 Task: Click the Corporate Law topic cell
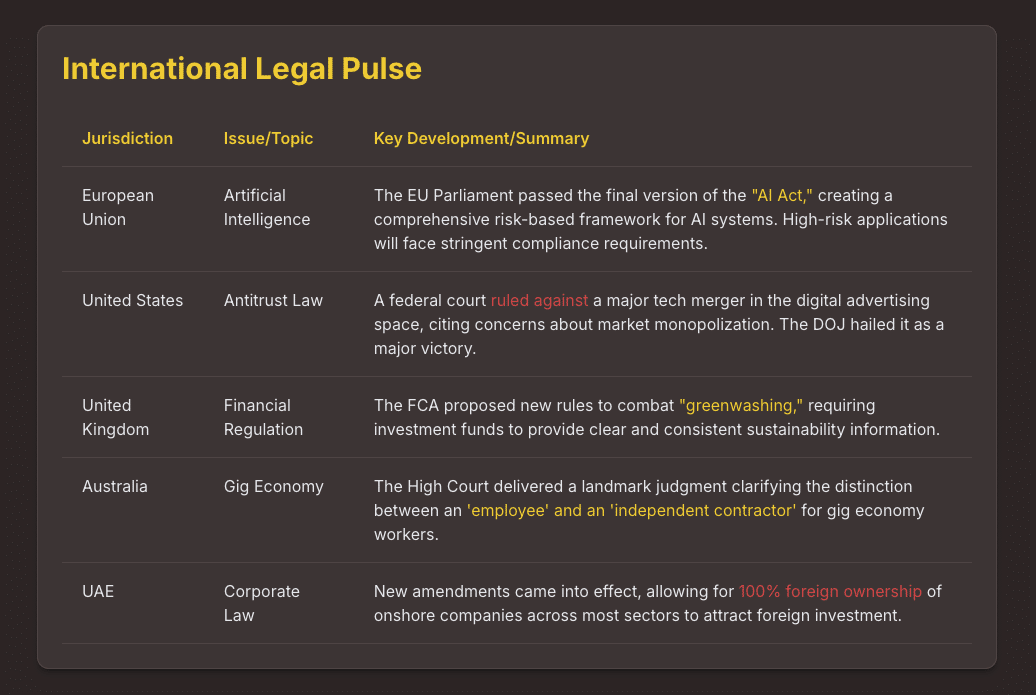pyautogui.click(x=261, y=603)
